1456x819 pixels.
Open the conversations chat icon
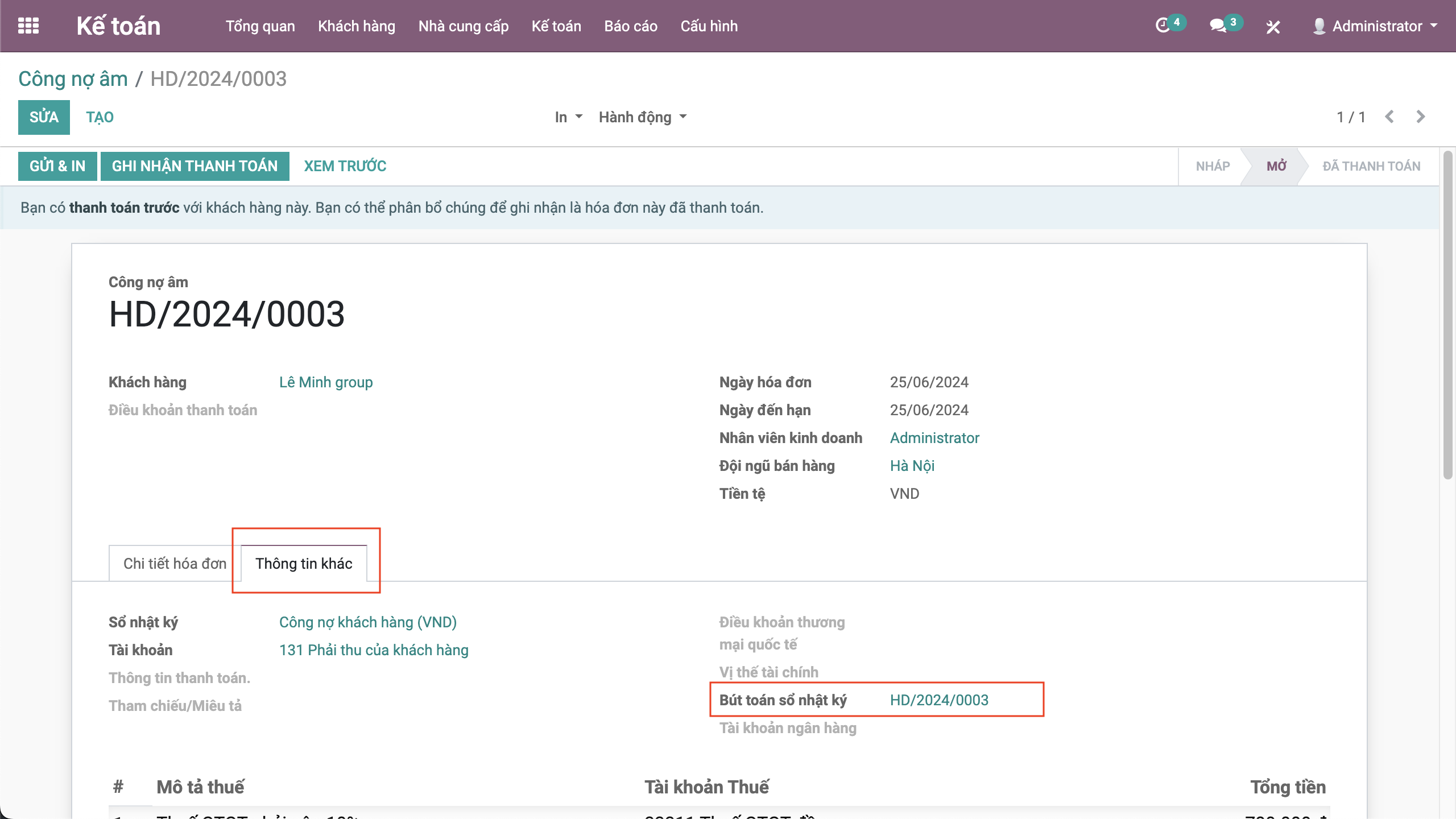point(1217,26)
